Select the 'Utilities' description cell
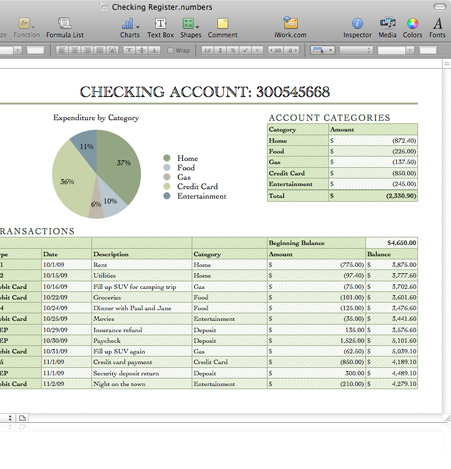Image resolution: width=451 pixels, height=469 pixels. [x=142, y=276]
